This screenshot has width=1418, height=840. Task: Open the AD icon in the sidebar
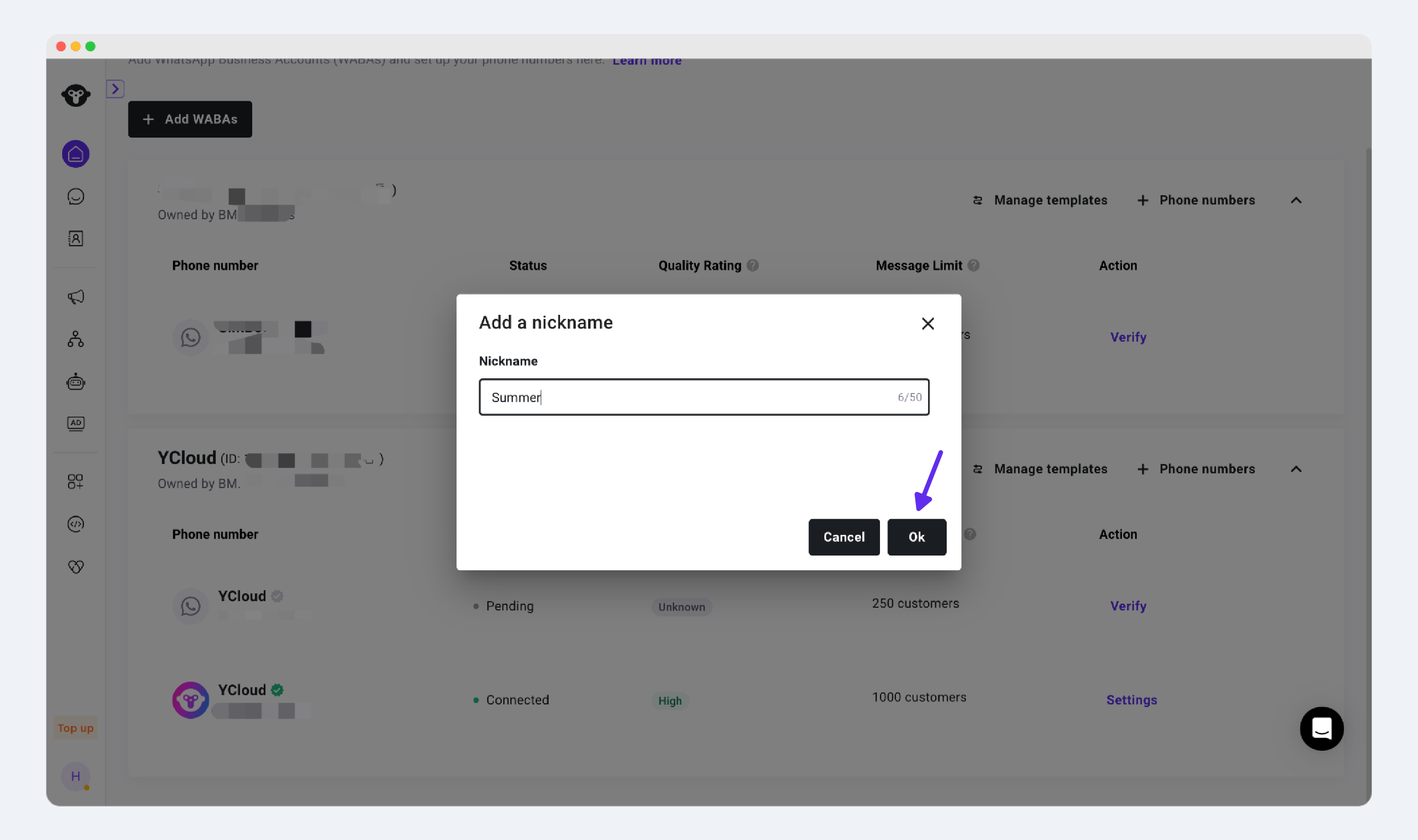tap(75, 423)
